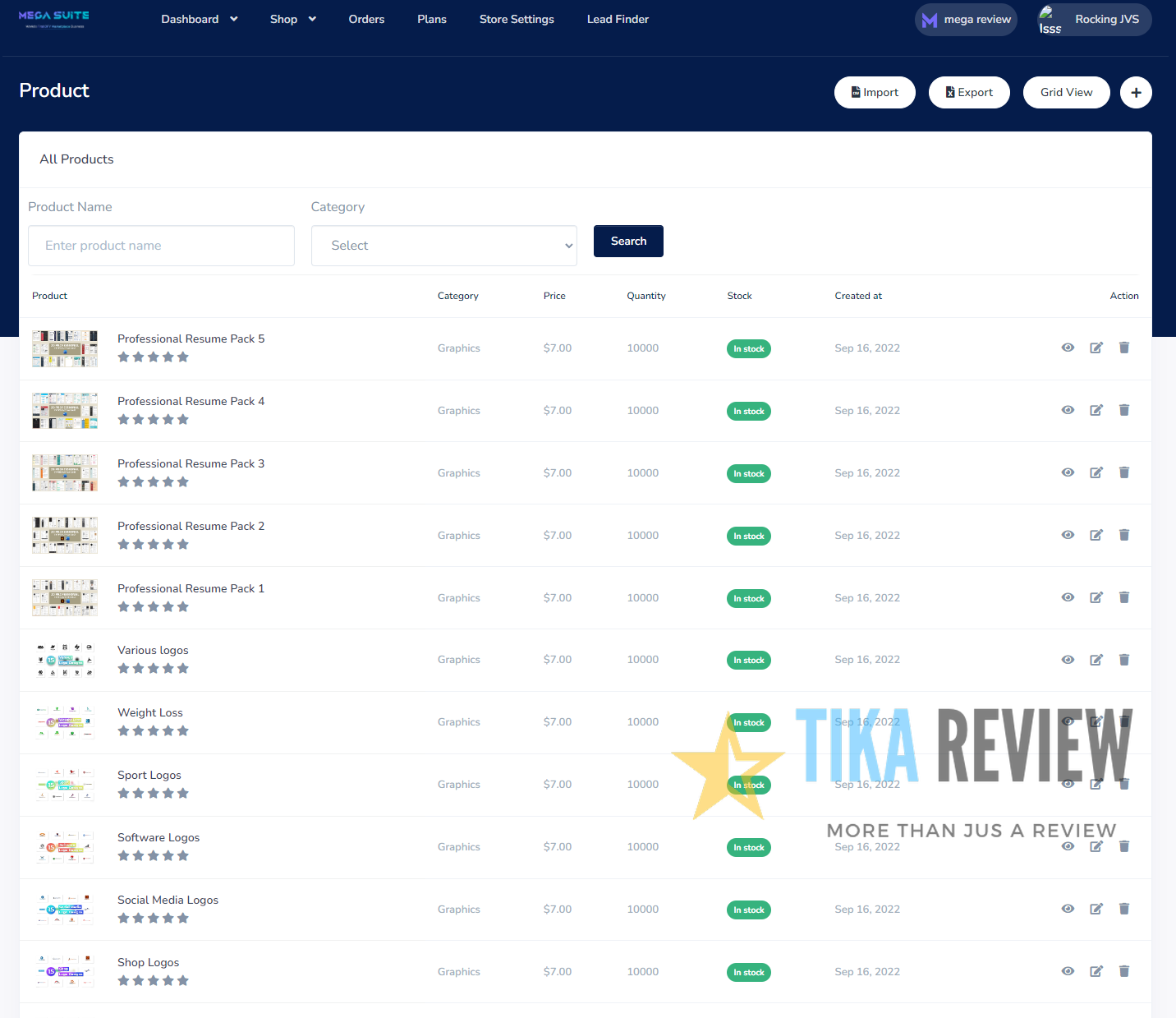1176x1018 pixels.
Task: Edit the Sport Logos product
Action: click(1096, 784)
